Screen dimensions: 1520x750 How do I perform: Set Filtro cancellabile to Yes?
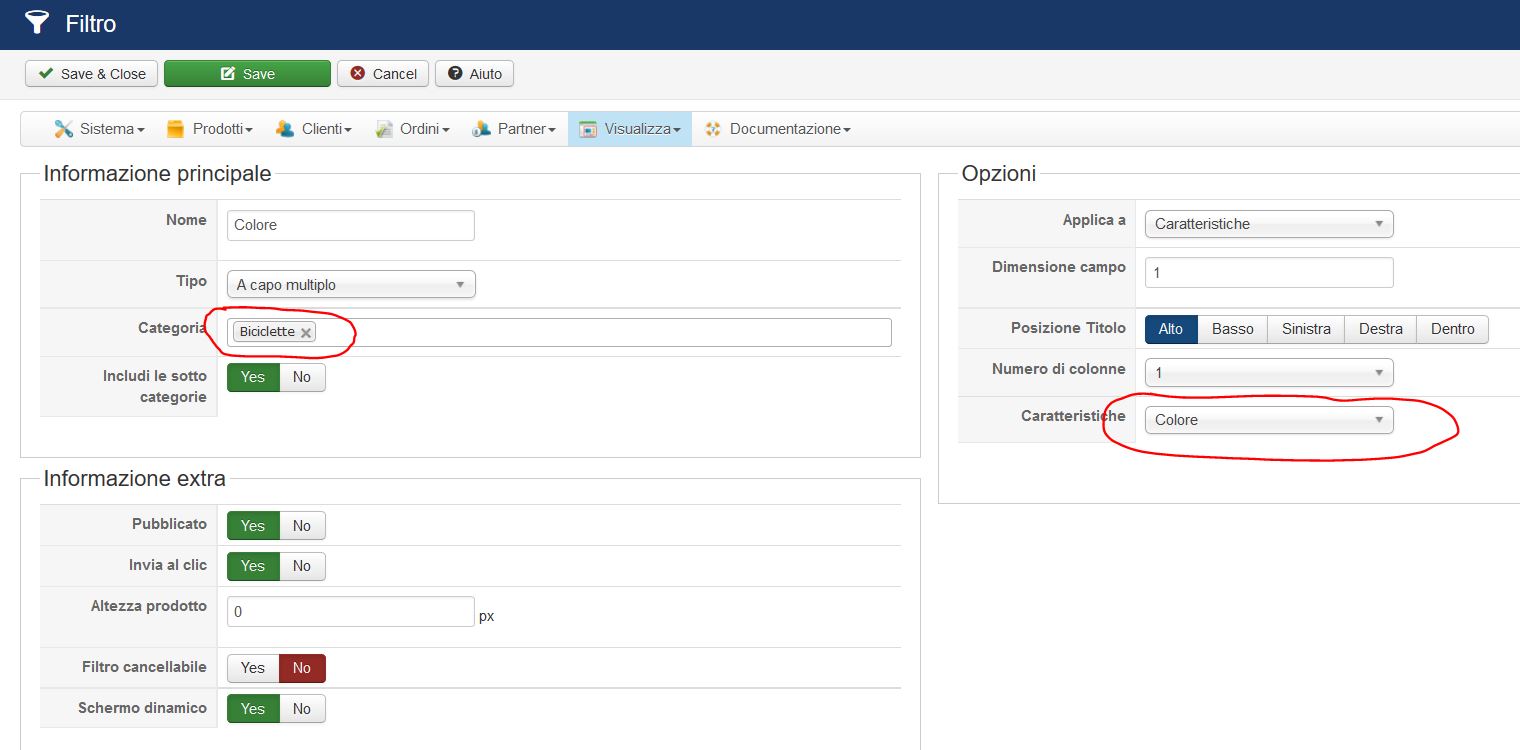[253, 668]
